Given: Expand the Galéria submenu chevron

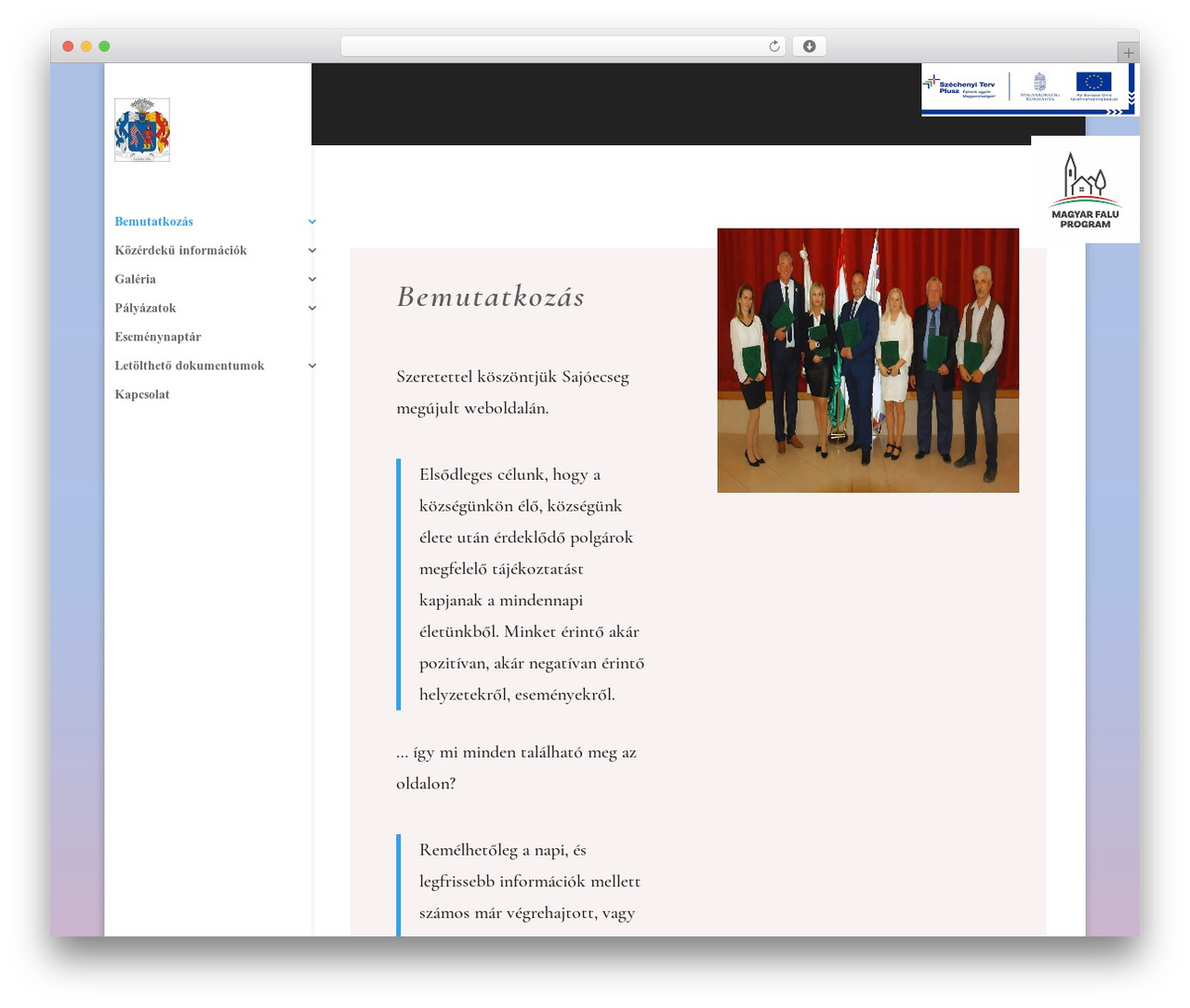Looking at the screenshot, I should 312,279.
